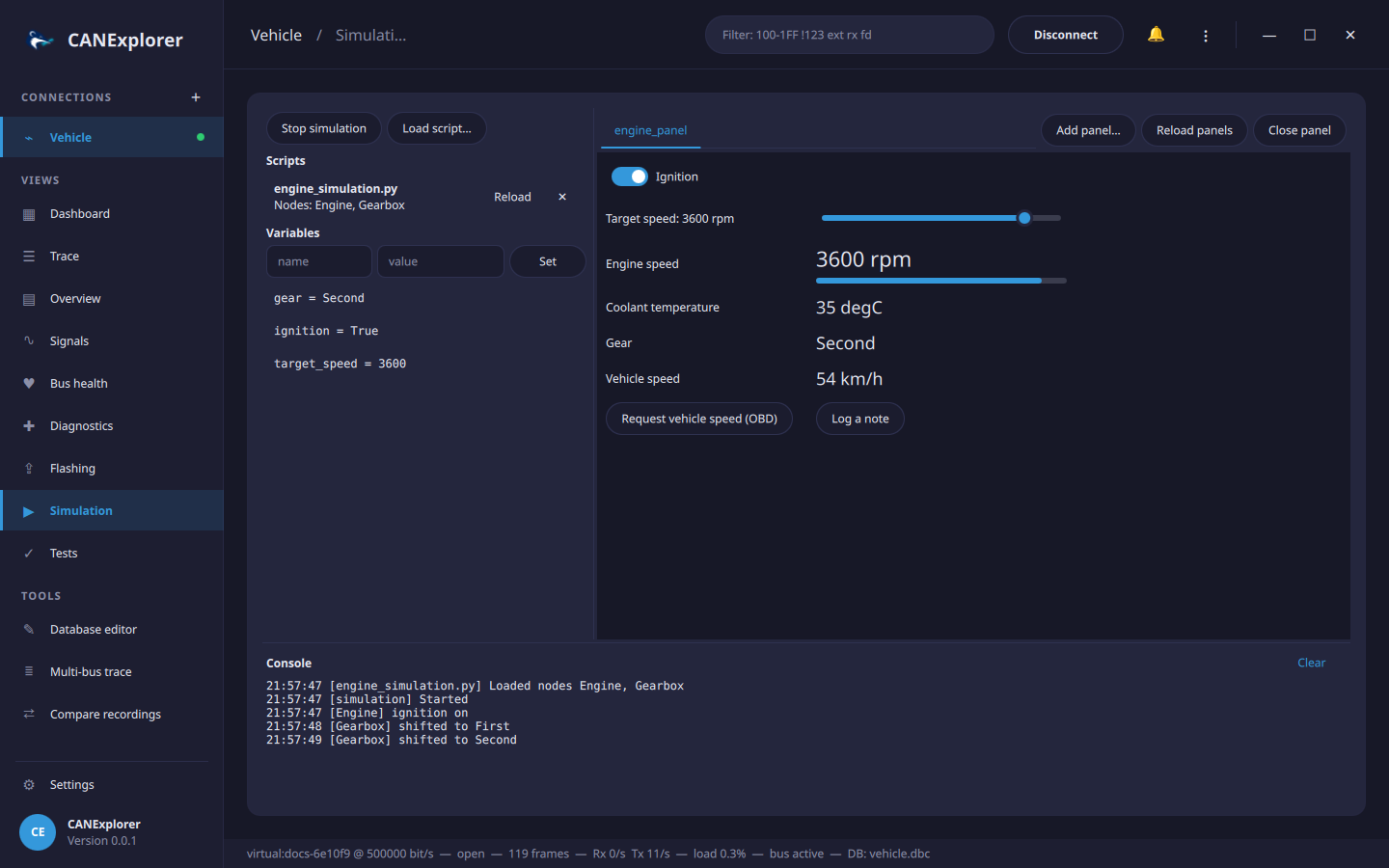The height and width of the screenshot is (868, 1389).
Task: Click the Target speed slider handle
Action: (x=1024, y=218)
